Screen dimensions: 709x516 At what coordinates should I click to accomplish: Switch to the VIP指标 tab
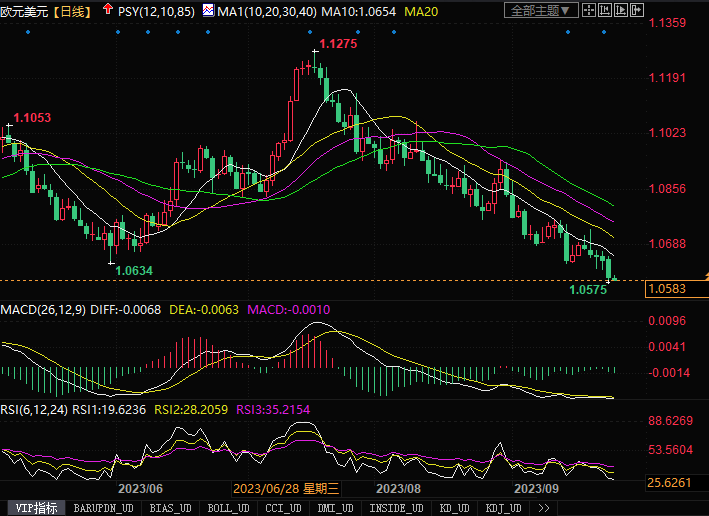[34, 508]
